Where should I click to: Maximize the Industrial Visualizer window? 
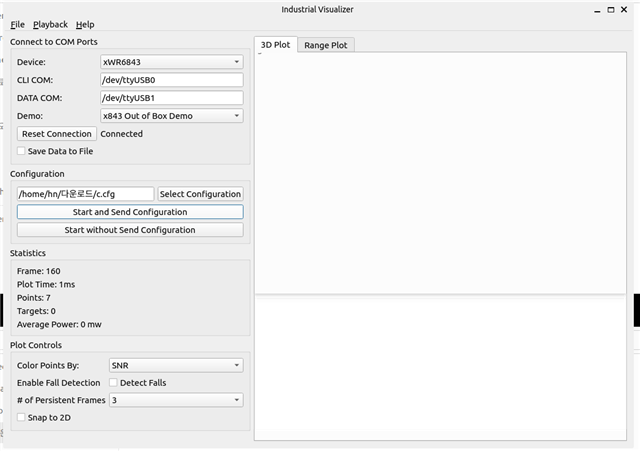coord(611,10)
